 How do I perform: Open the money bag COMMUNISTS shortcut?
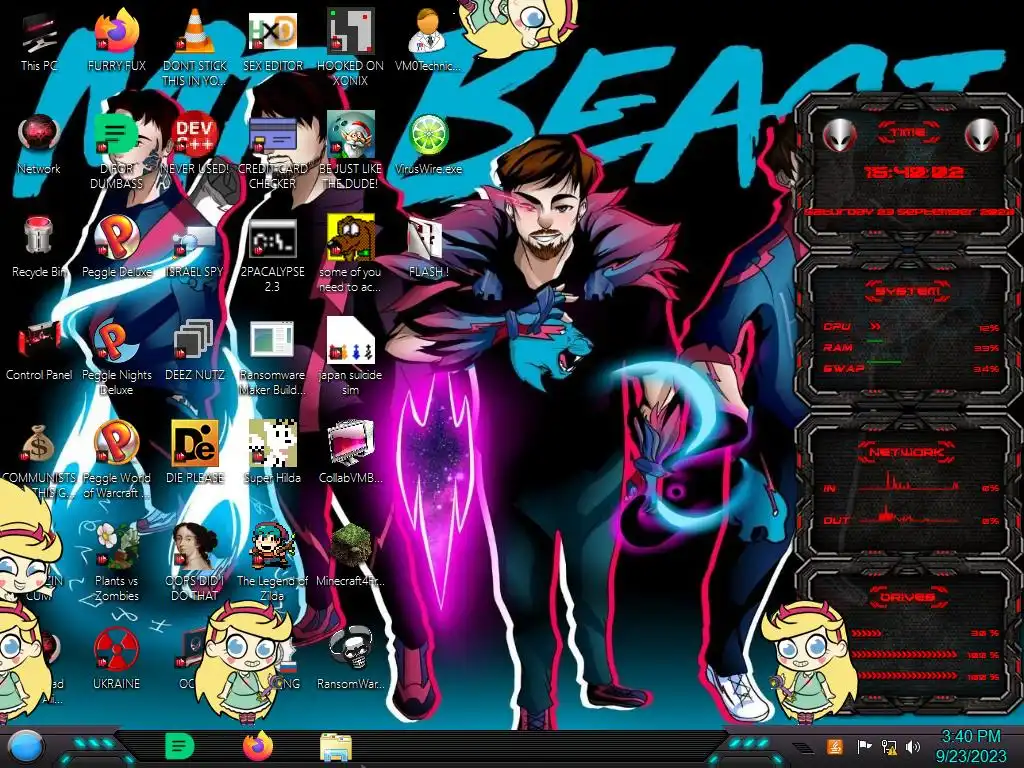pyautogui.click(x=39, y=460)
